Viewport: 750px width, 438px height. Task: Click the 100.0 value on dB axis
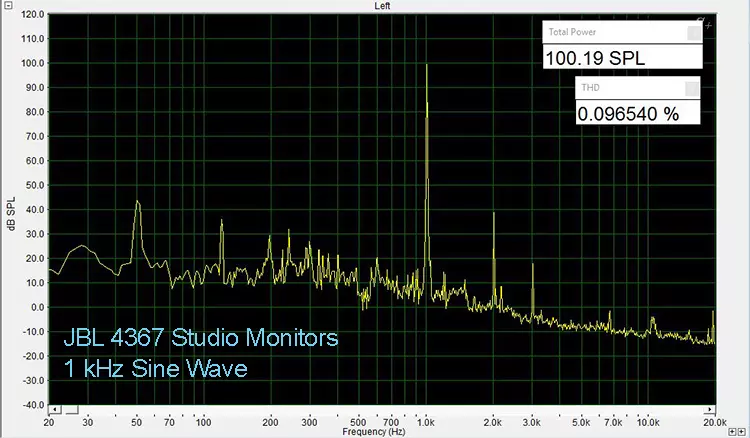coord(33,63)
